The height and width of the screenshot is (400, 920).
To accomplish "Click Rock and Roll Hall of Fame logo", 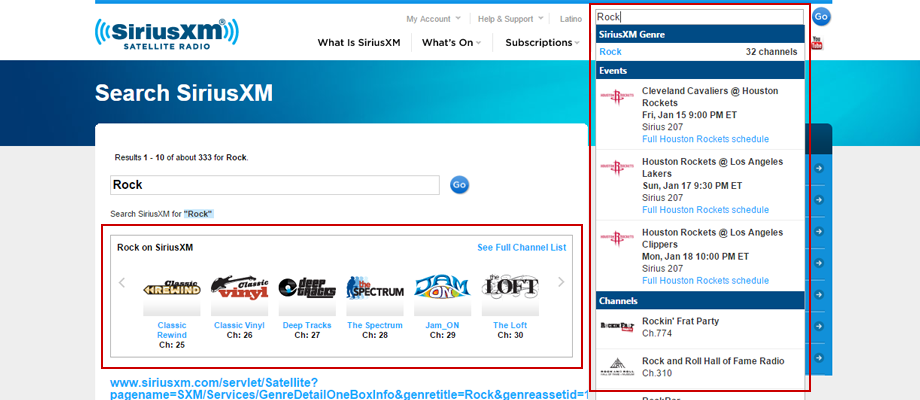I will pos(617,367).
